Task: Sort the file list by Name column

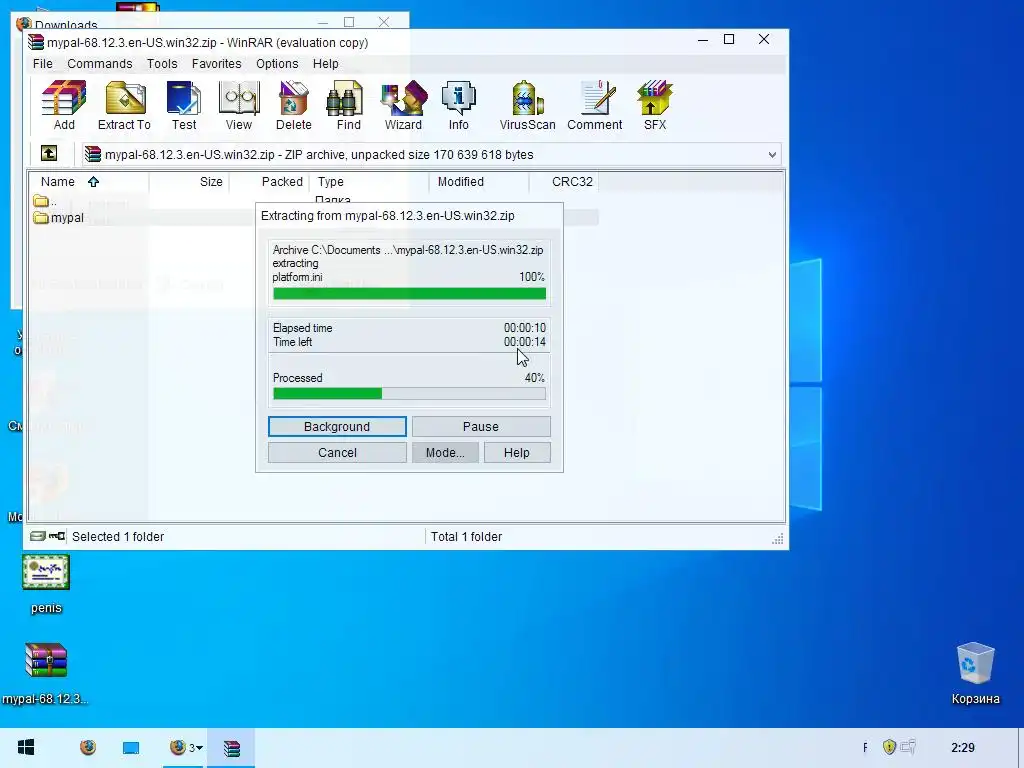Action: (x=91, y=182)
